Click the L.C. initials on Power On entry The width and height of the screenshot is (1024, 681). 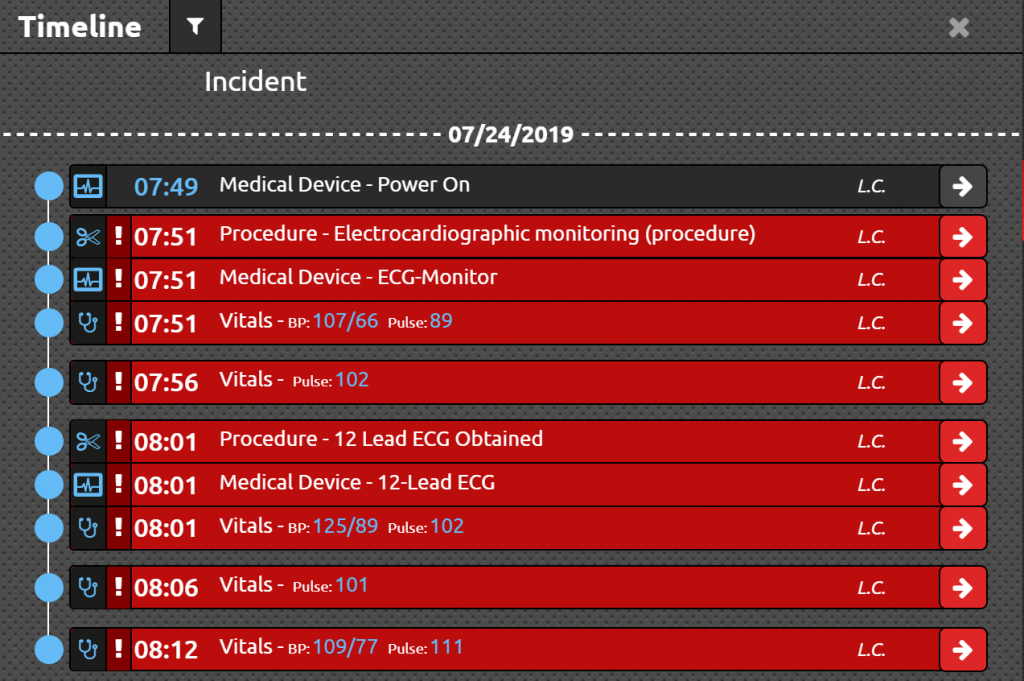(873, 186)
